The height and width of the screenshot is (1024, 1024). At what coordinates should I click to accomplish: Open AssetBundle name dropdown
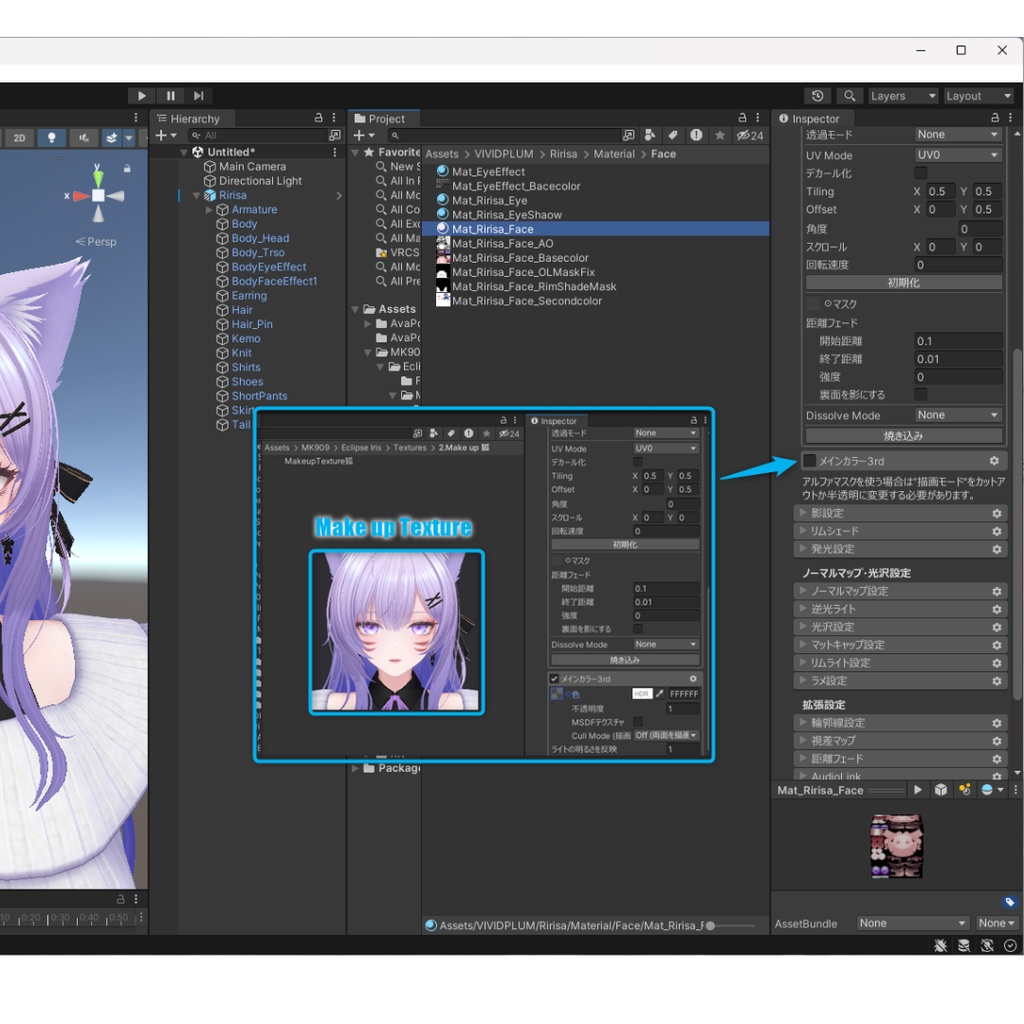point(912,923)
